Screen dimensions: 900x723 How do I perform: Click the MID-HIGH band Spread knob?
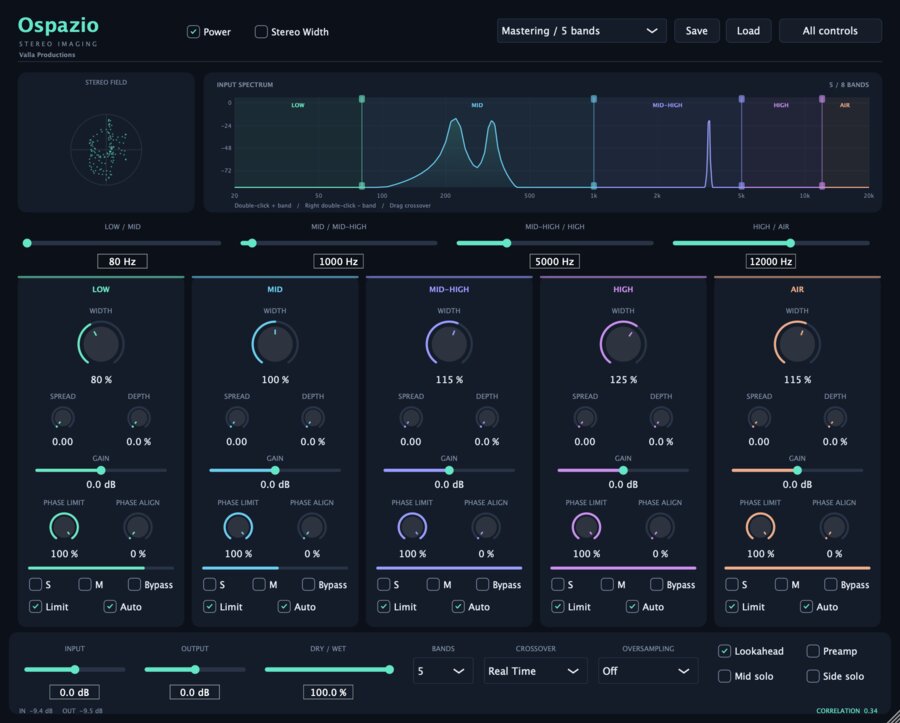click(x=411, y=418)
